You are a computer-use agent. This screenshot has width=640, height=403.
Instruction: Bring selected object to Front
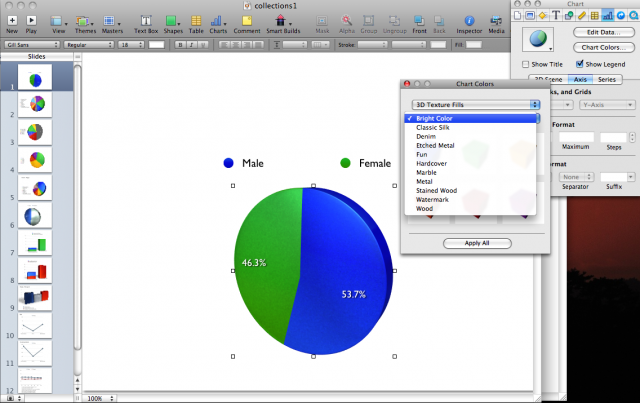click(419, 24)
